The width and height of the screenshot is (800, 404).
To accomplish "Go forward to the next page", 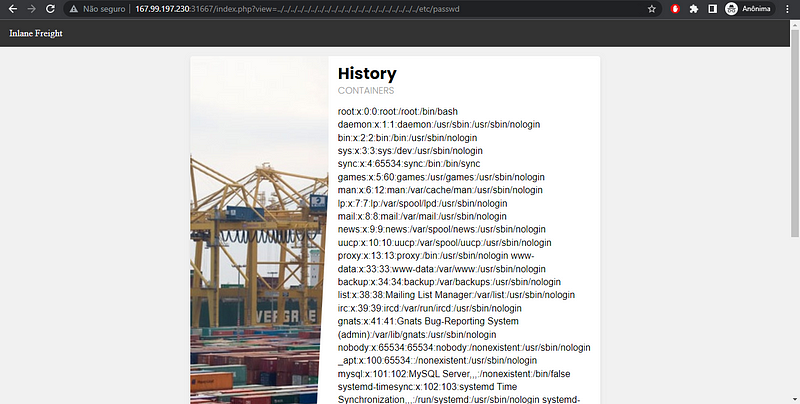I will click(32, 9).
